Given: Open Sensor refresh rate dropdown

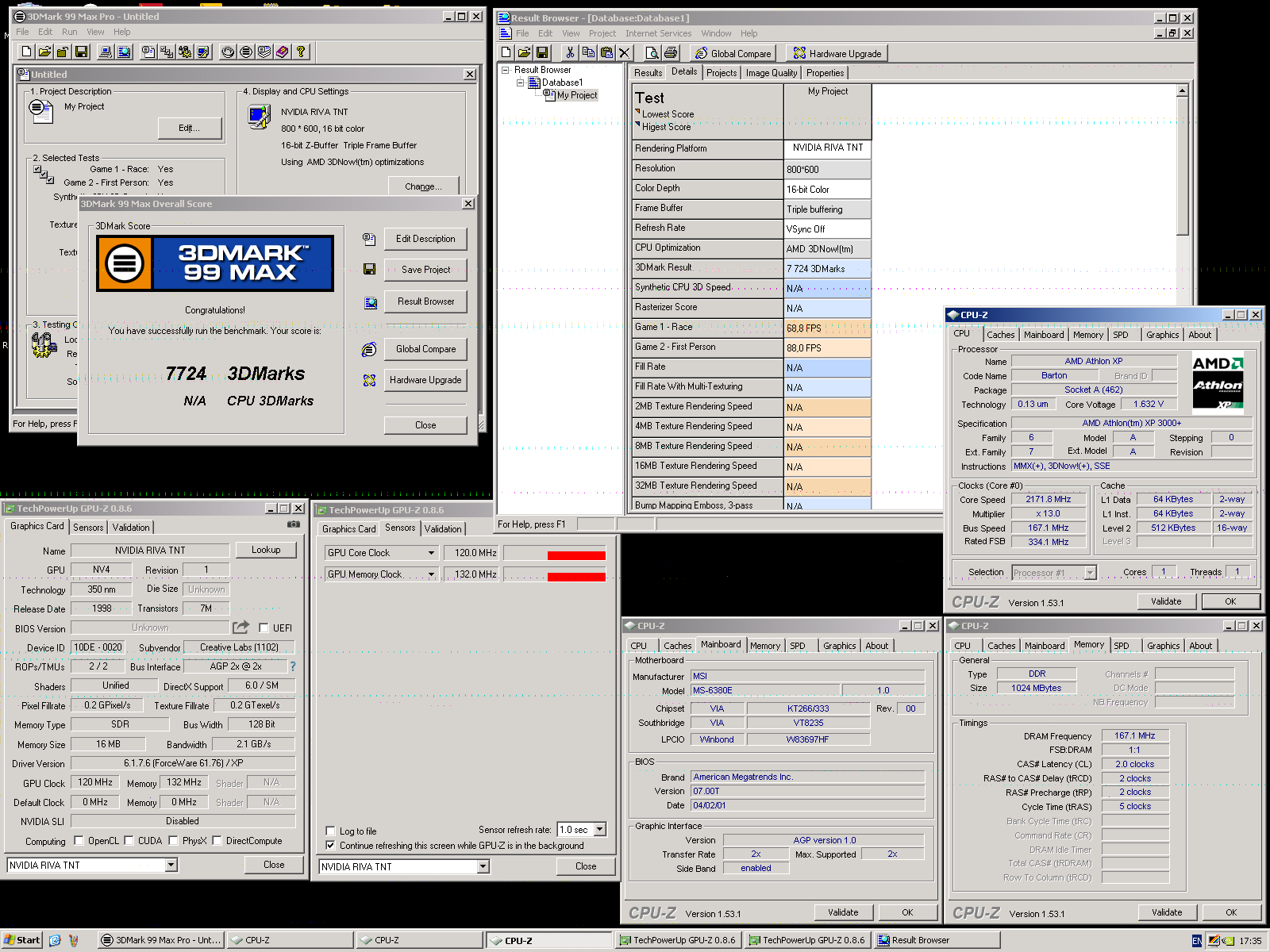Looking at the screenshot, I should pyautogui.click(x=599, y=829).
